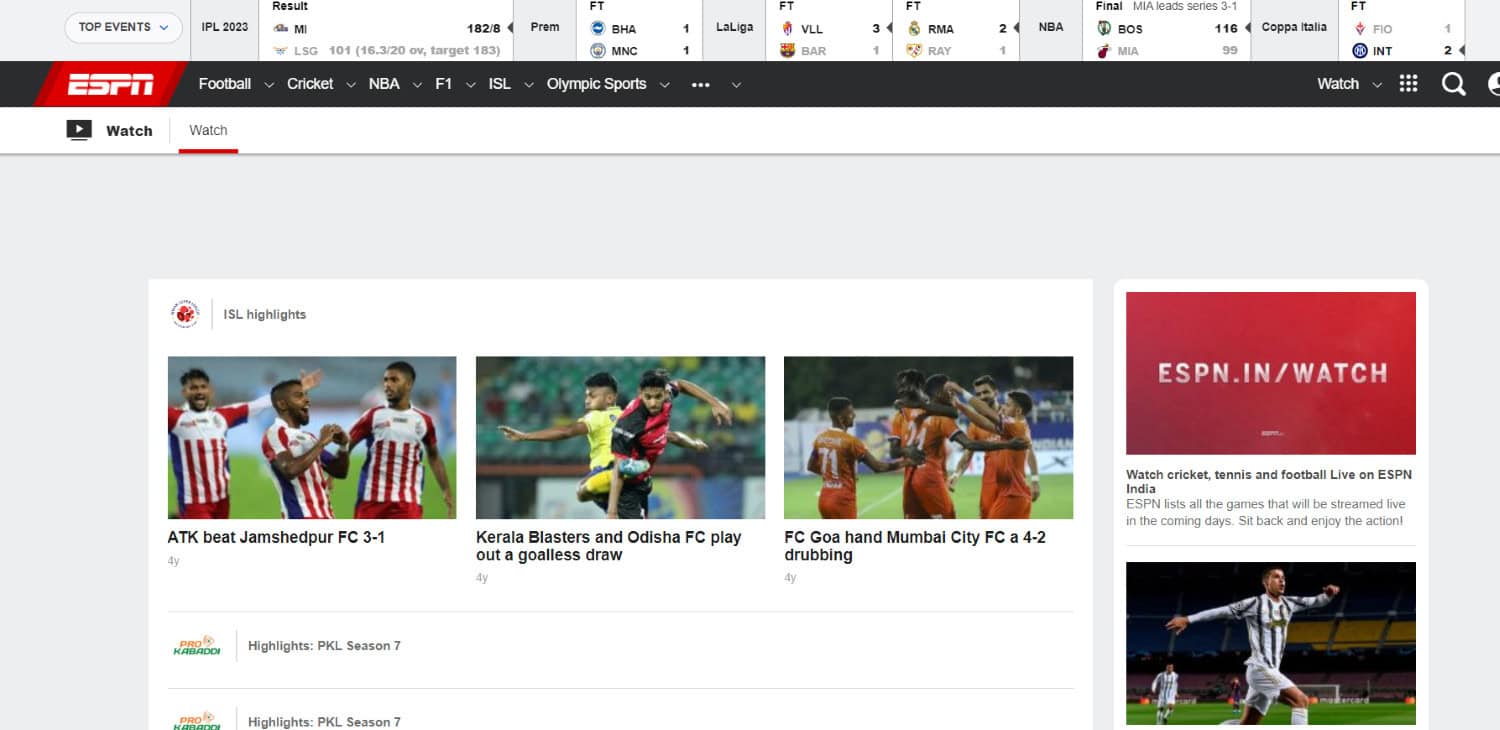Expand the chevron after the three-dots menu
This screenshot has height=730, width=1500.
click(736, 85)
